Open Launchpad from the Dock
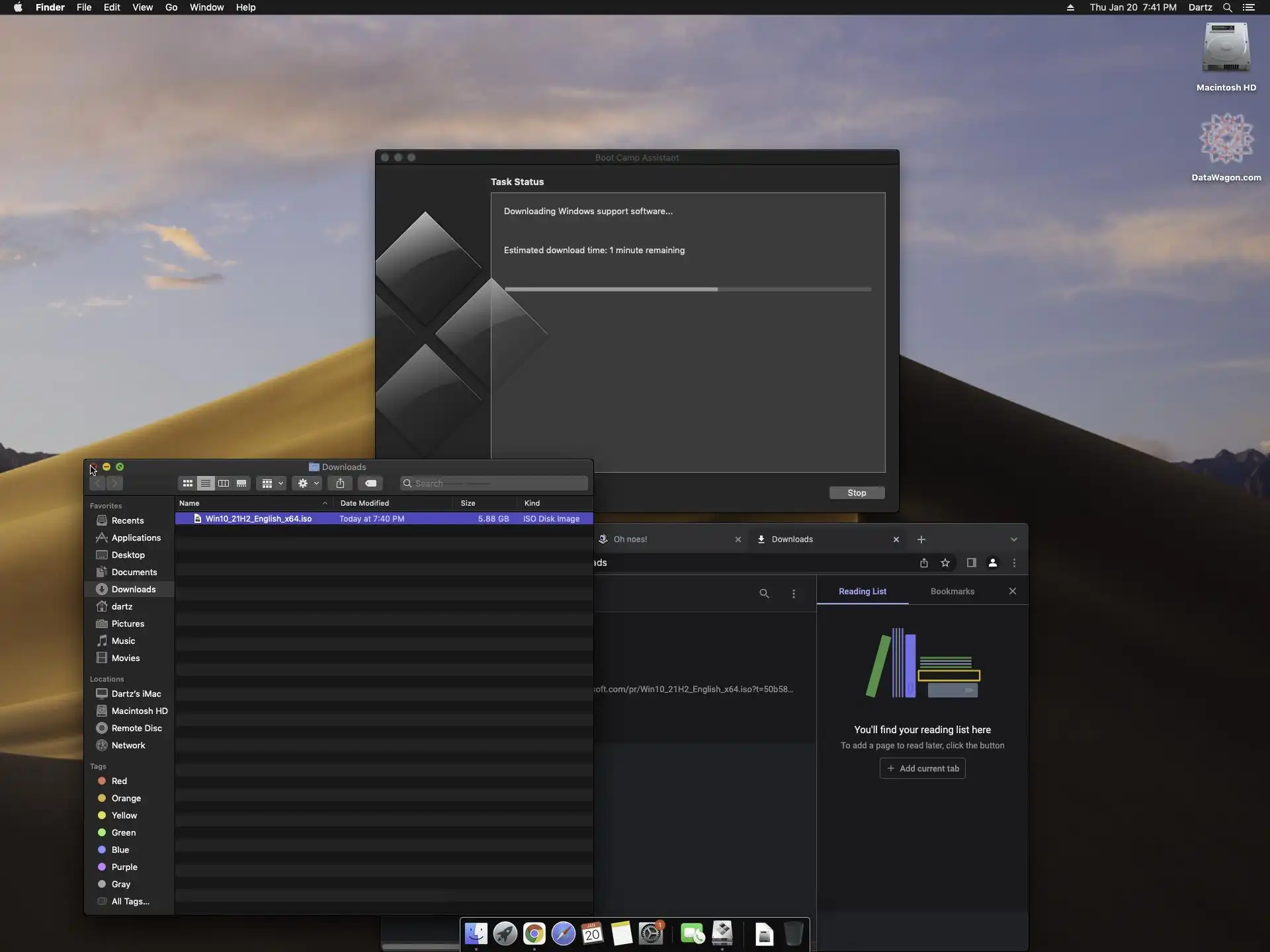This screenshot has width=1270, height=952. pos(505,933)
